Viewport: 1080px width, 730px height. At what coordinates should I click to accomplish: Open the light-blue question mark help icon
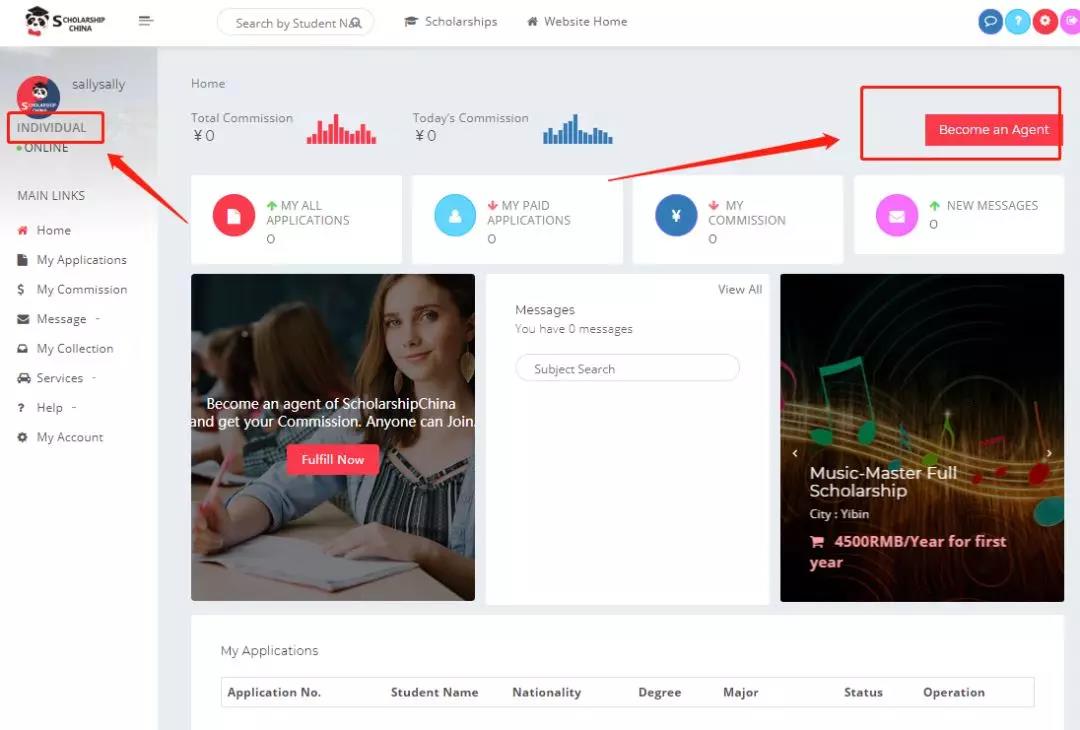[x=1017, y=21]
